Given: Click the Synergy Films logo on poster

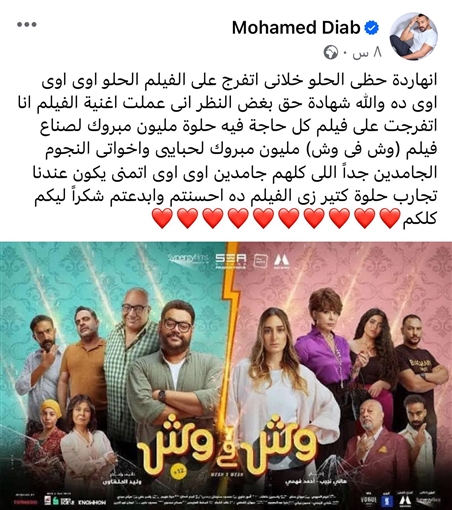Looking at the screenshot, I should pos(188,258).
